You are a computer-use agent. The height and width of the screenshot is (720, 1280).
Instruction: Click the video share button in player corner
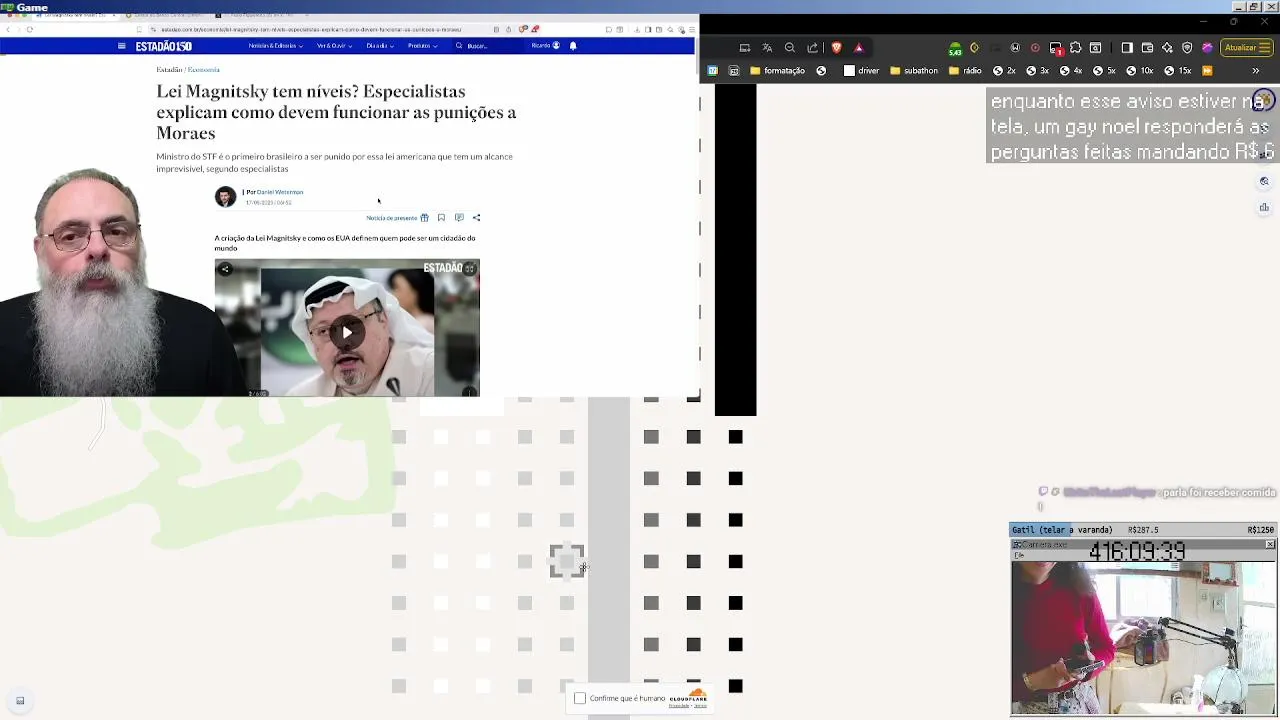click(x=225, y=269)
